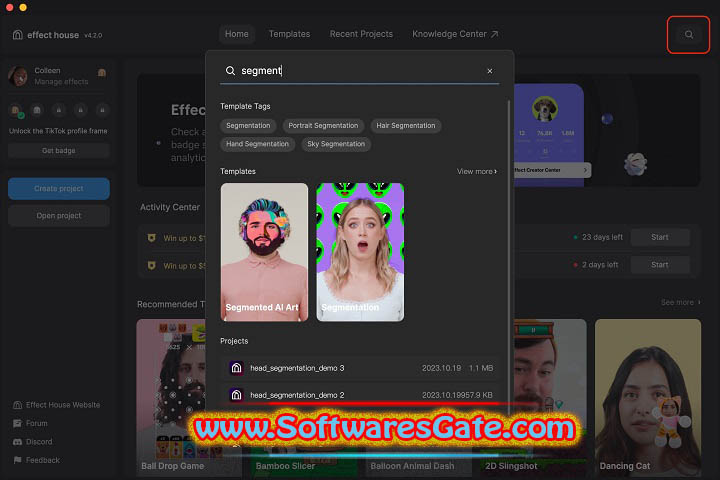720x480 pixels.
Task: Click the magnifier icon inside search box
Action: 231,71
